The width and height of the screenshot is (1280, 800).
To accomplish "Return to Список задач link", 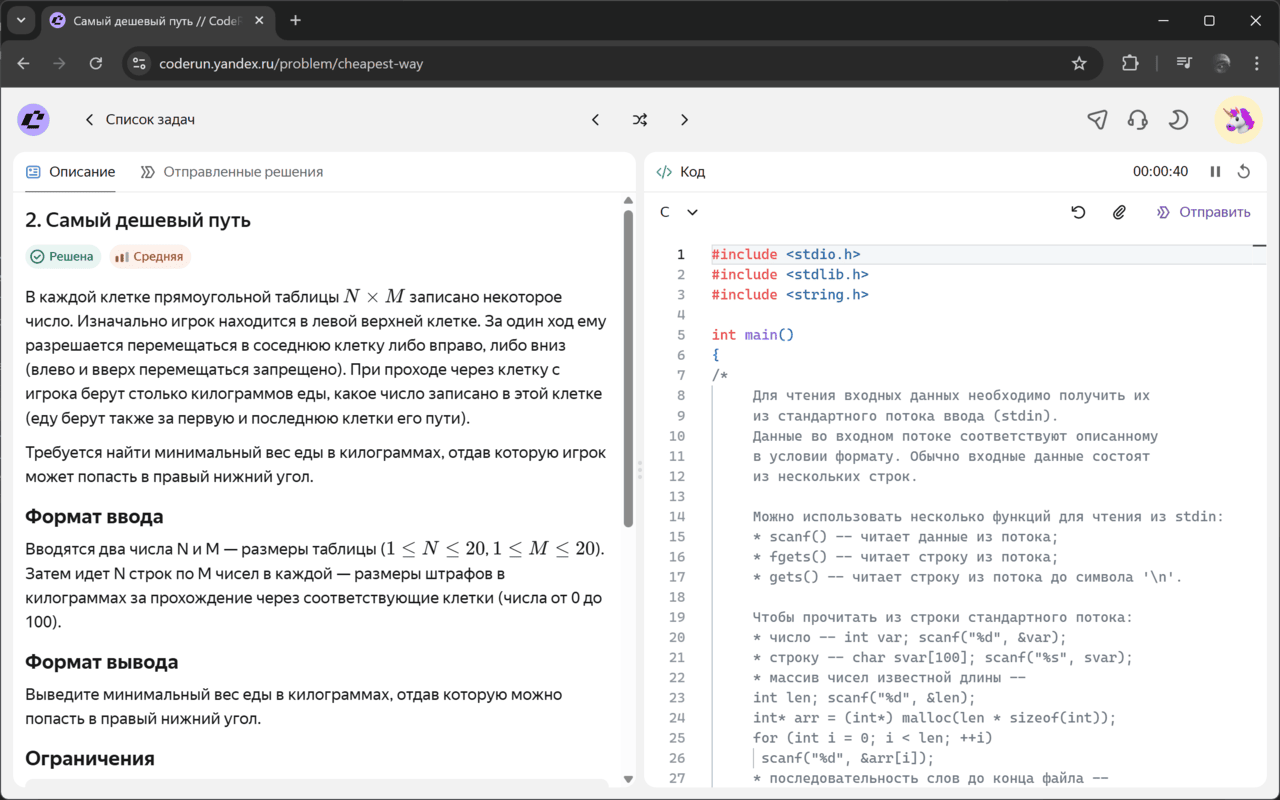I will (140, 120).
